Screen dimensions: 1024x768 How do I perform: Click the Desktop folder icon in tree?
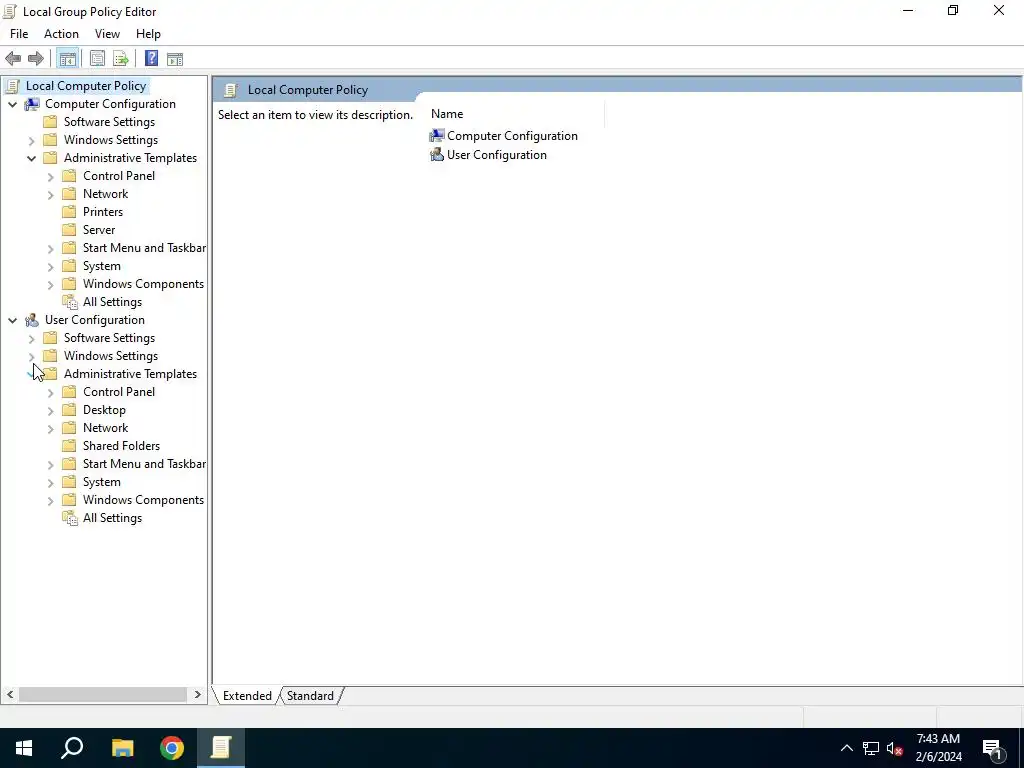(x=69, y=410)
